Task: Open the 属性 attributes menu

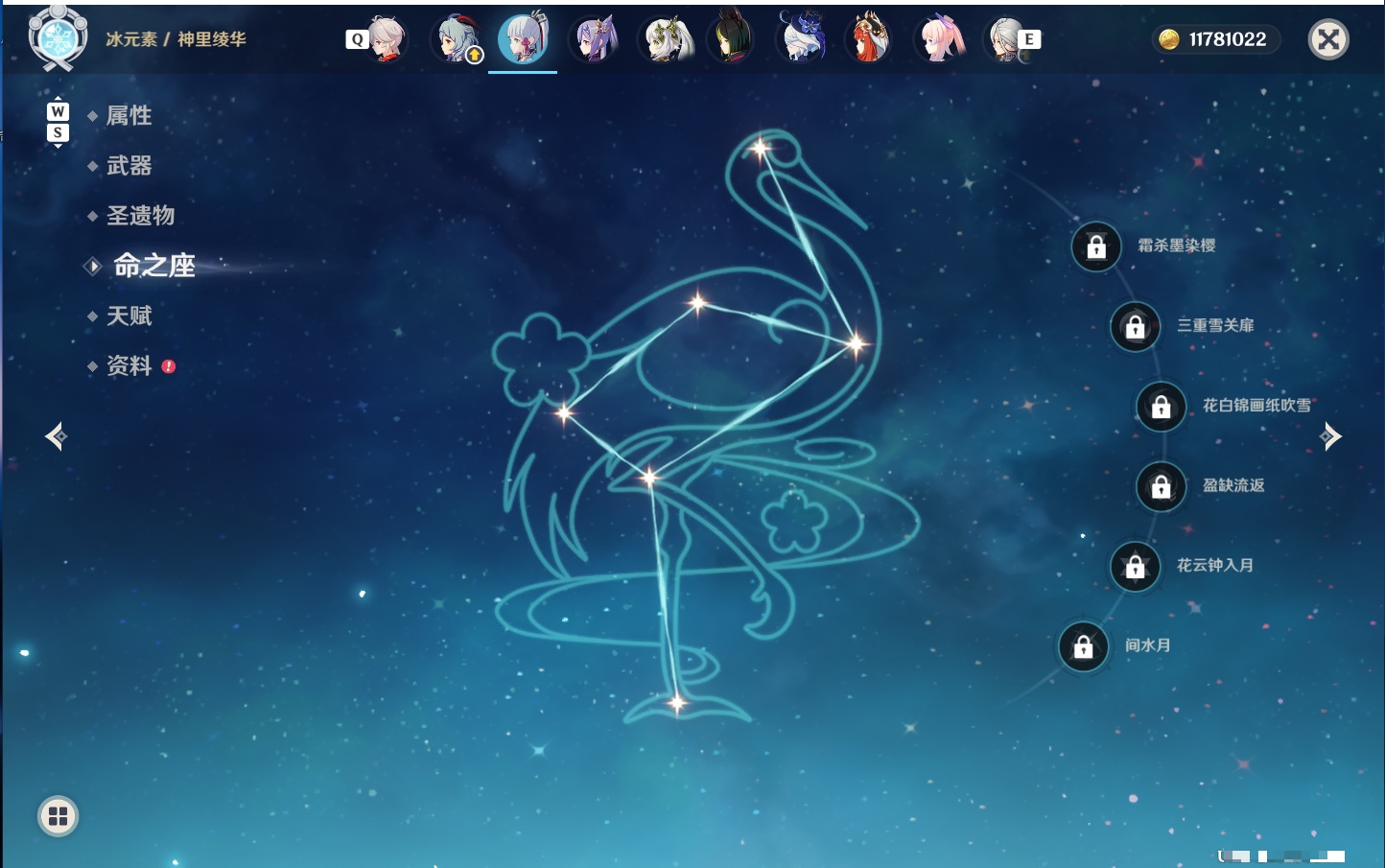Action: [x=129, y=116]
